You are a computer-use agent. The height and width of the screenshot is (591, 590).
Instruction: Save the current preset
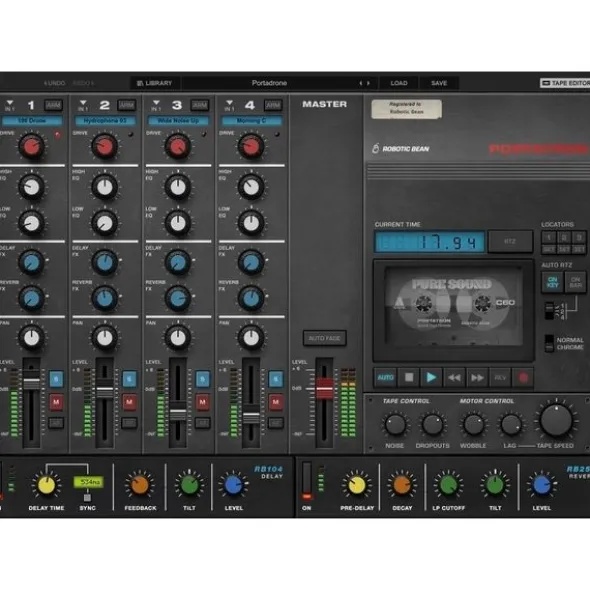(439, 83)
